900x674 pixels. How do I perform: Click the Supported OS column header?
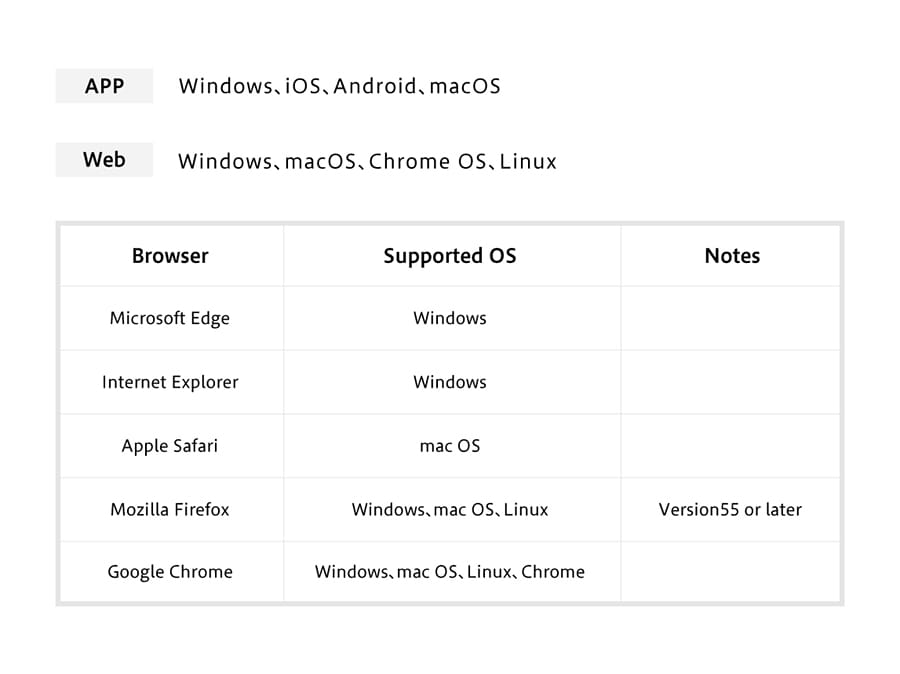(x=450, y=256)
